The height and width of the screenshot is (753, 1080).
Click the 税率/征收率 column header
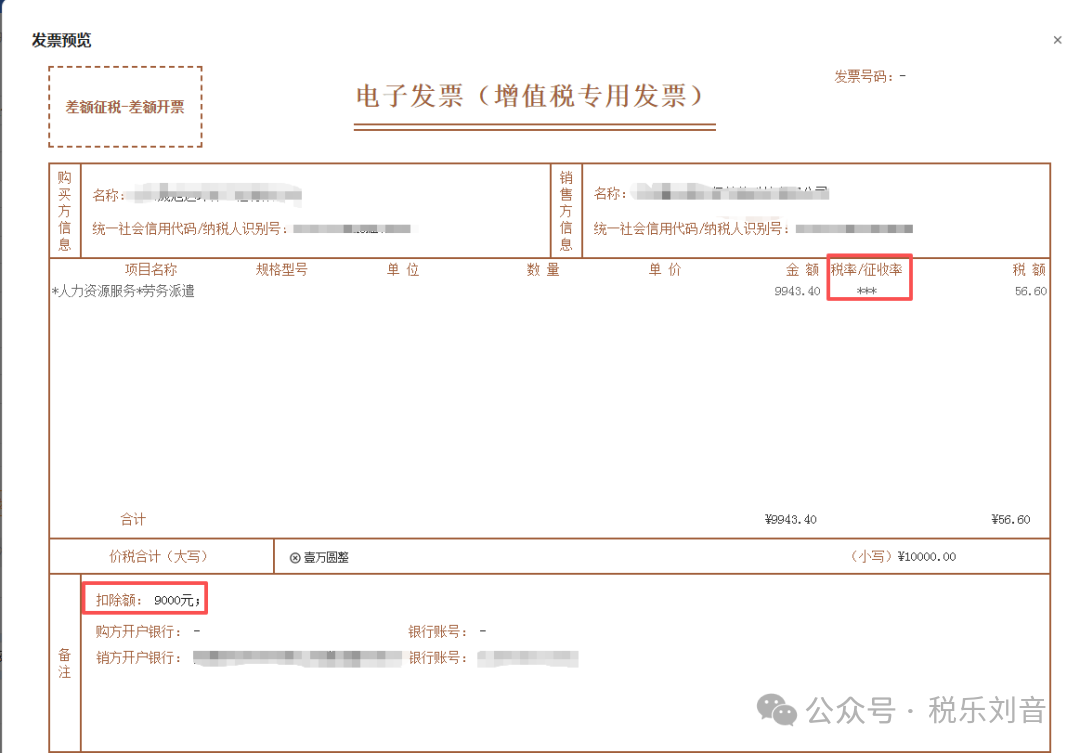[x=866, y=269]
